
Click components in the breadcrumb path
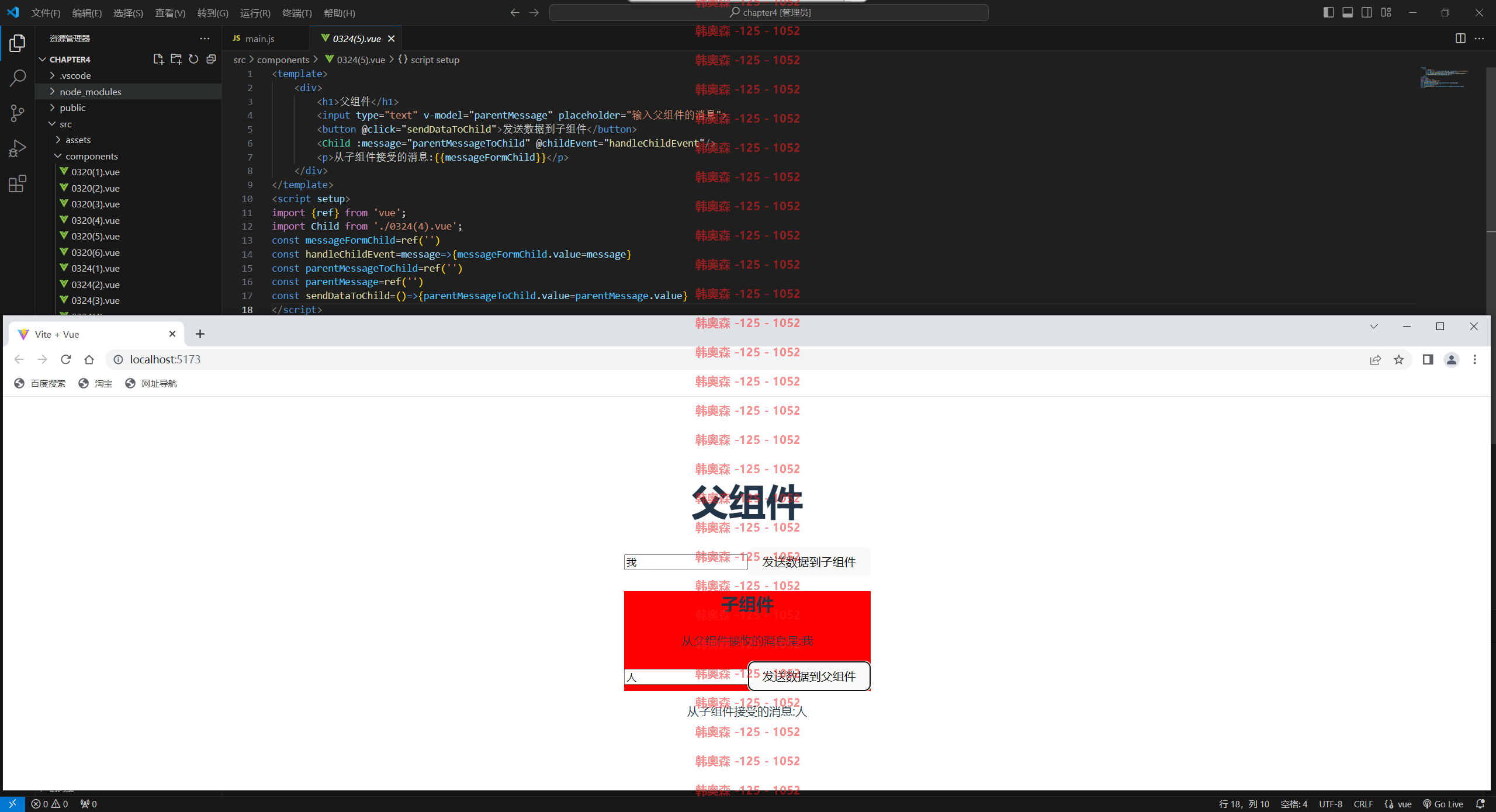[x=283, y=60]
